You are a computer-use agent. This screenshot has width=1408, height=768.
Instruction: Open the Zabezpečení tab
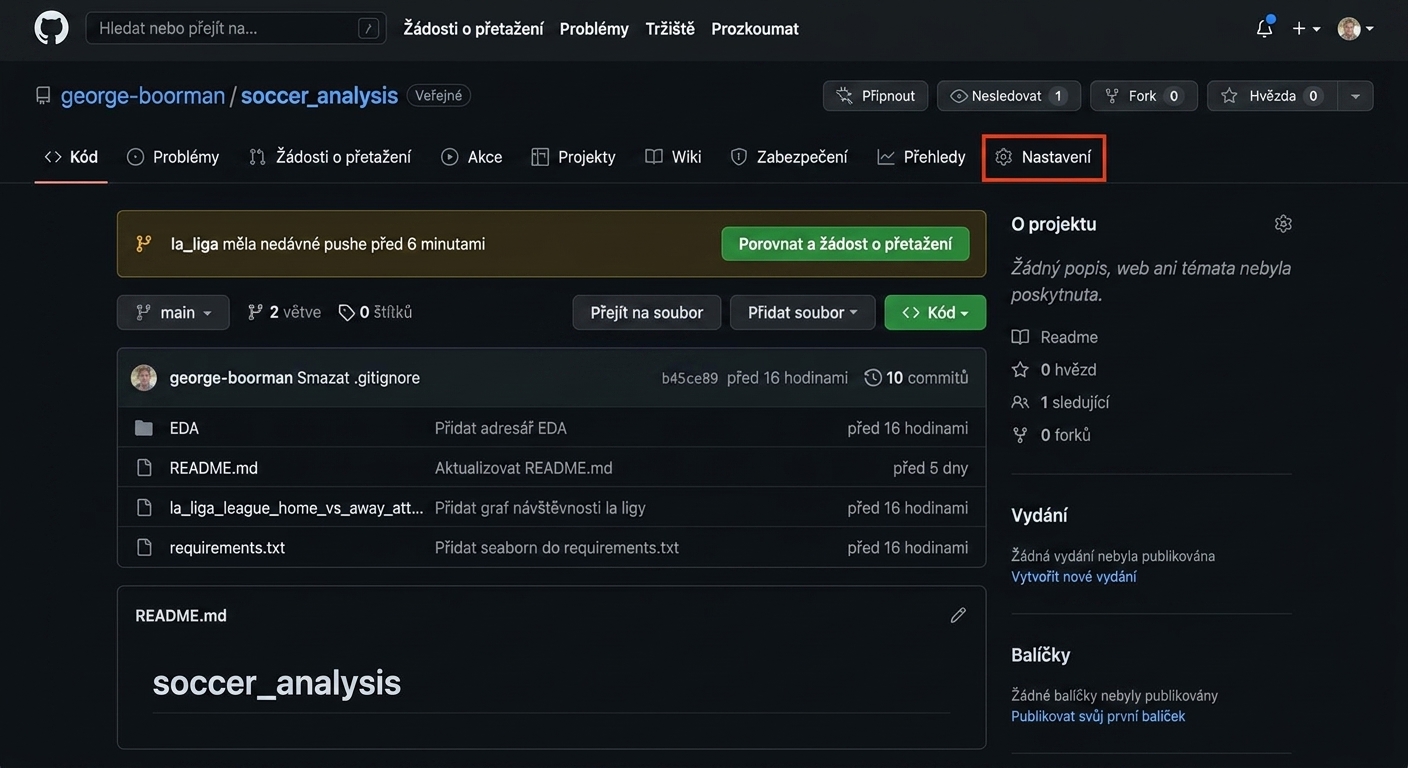[789, 157]
